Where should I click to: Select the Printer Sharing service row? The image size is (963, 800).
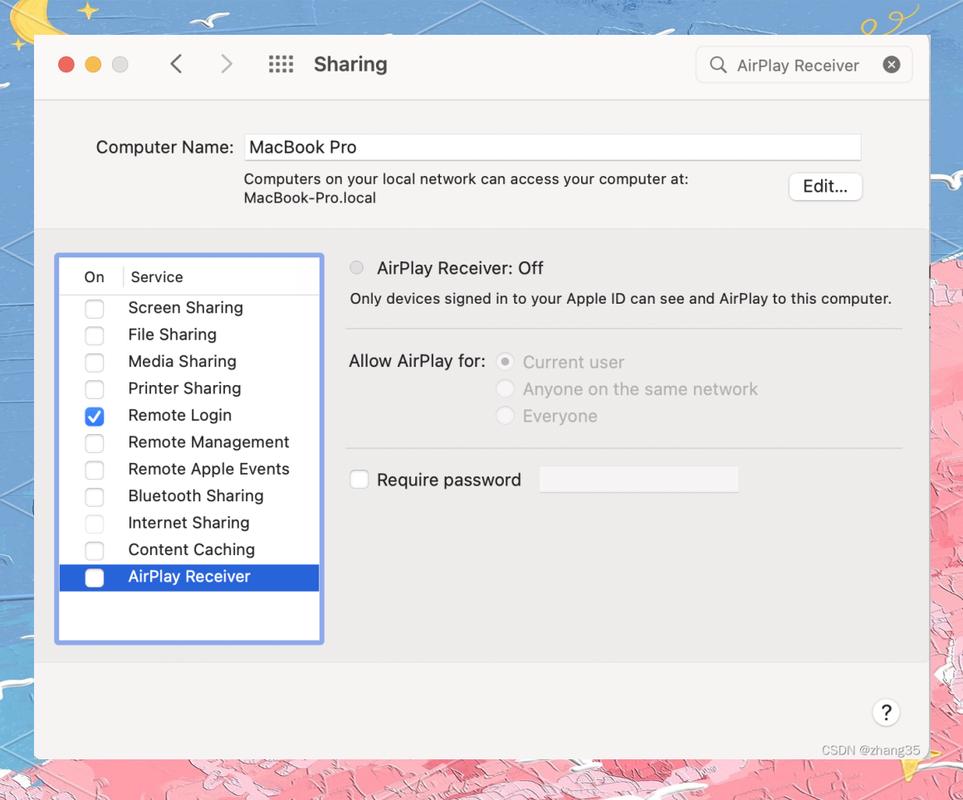(x=189, y=389)
